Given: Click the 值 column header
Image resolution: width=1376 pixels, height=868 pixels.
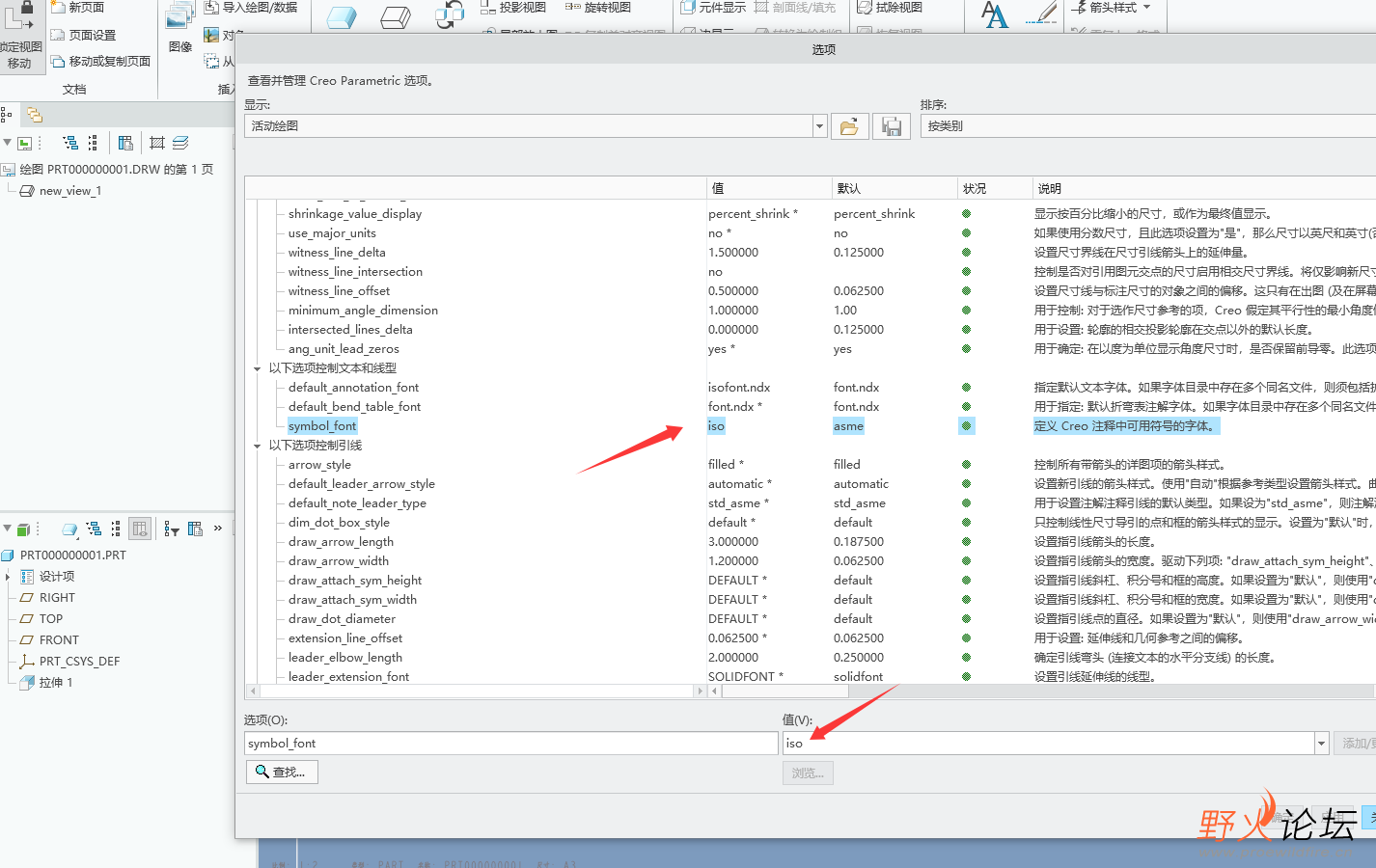Looking at the screenshot, I should 768,188.
